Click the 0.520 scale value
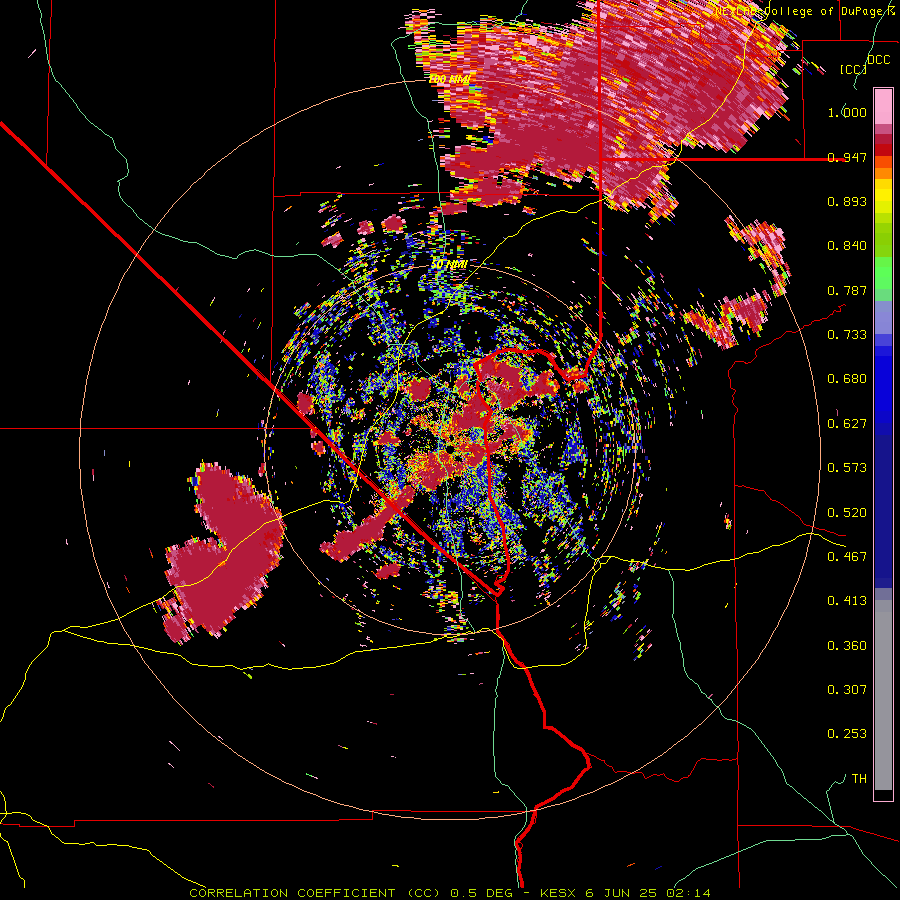This screenshot has height=900, width=900. pyautogui.click(x=847, y=513)
